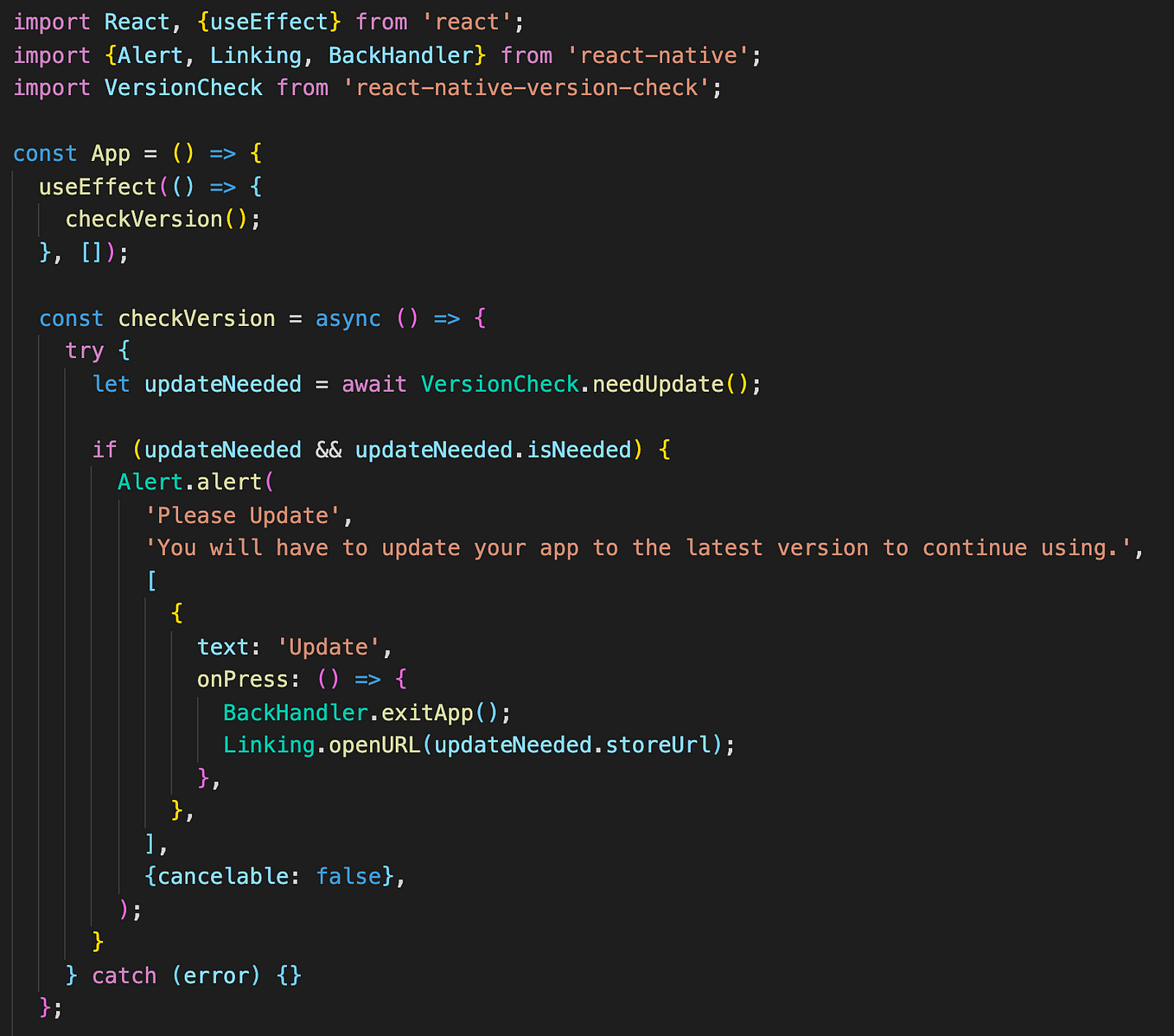The width and height of the screenshot is (1174, 1036).
Task: Place cursor on the try keyword
Action: (85, 351)
